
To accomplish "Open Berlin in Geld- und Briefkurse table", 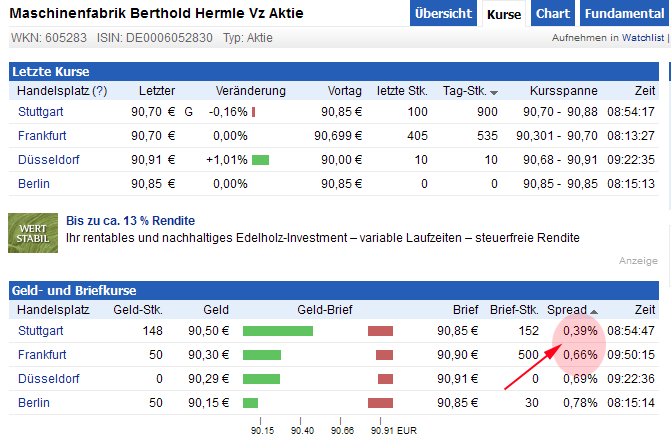I will pyautogui.click(x=34, y=403).
